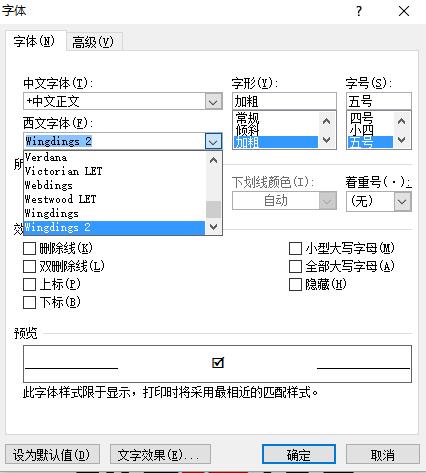This screenshot has height=473, width=426.
Task: Click the 确定 button
Action: click(x=299, y=455)
